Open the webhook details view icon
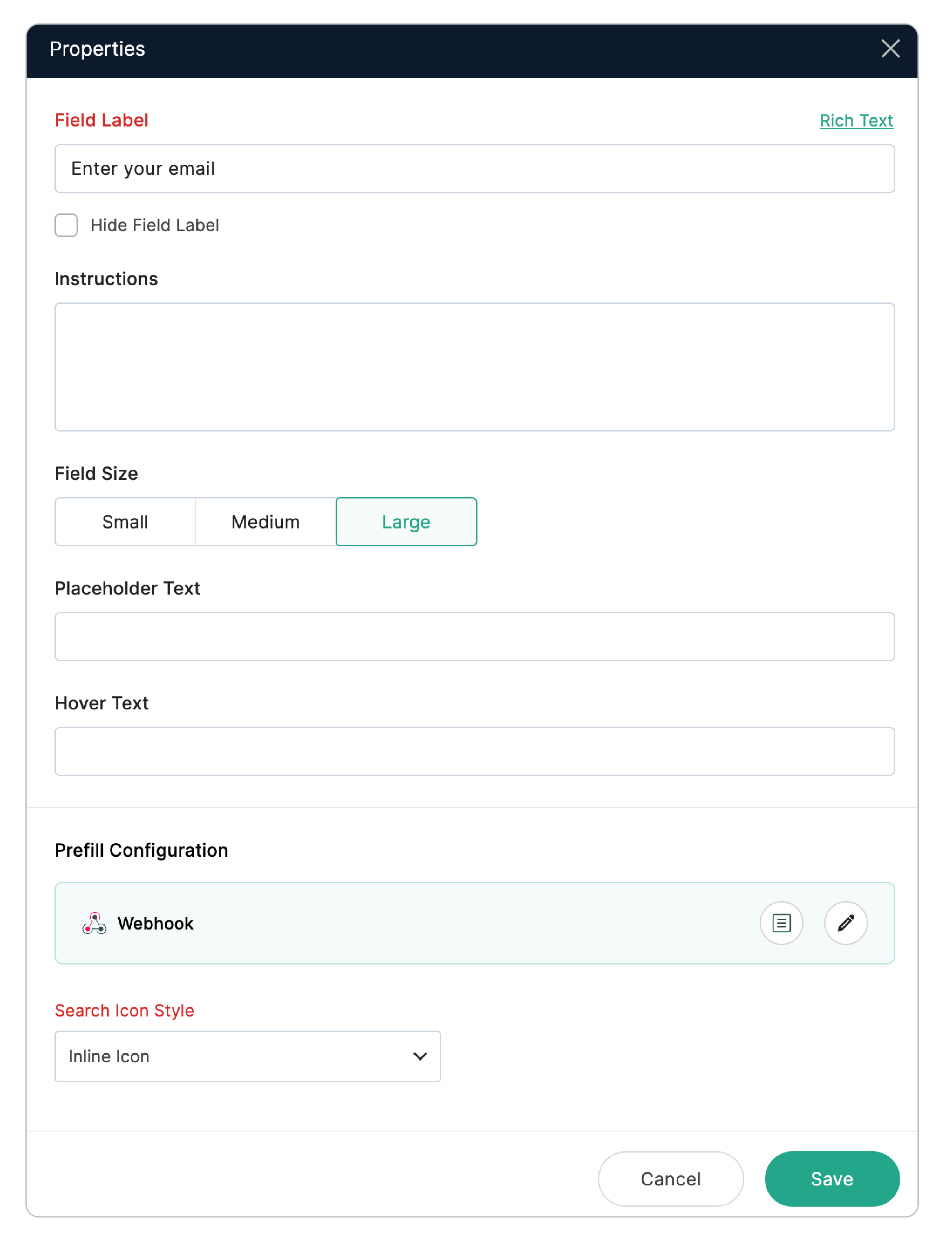 [781, 923]
